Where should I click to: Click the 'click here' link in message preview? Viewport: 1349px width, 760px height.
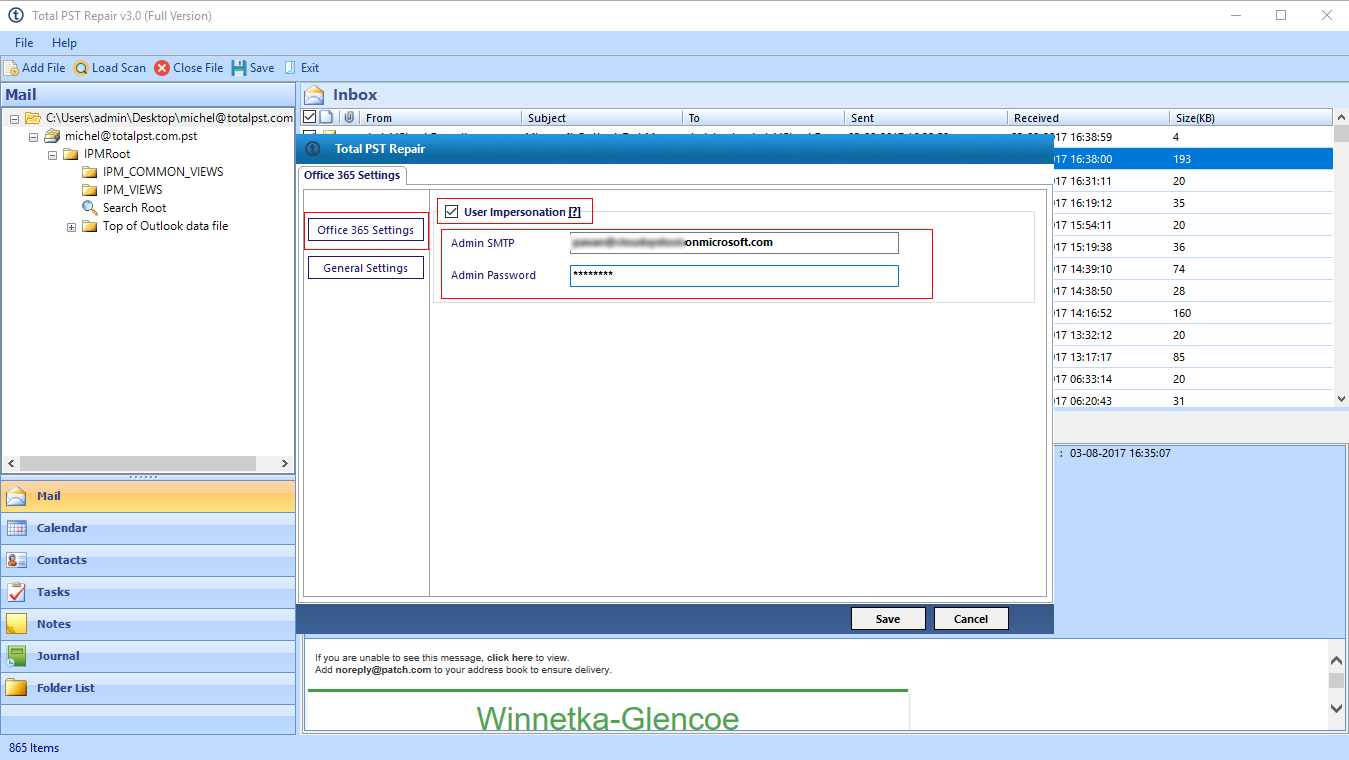pos(510,658)
